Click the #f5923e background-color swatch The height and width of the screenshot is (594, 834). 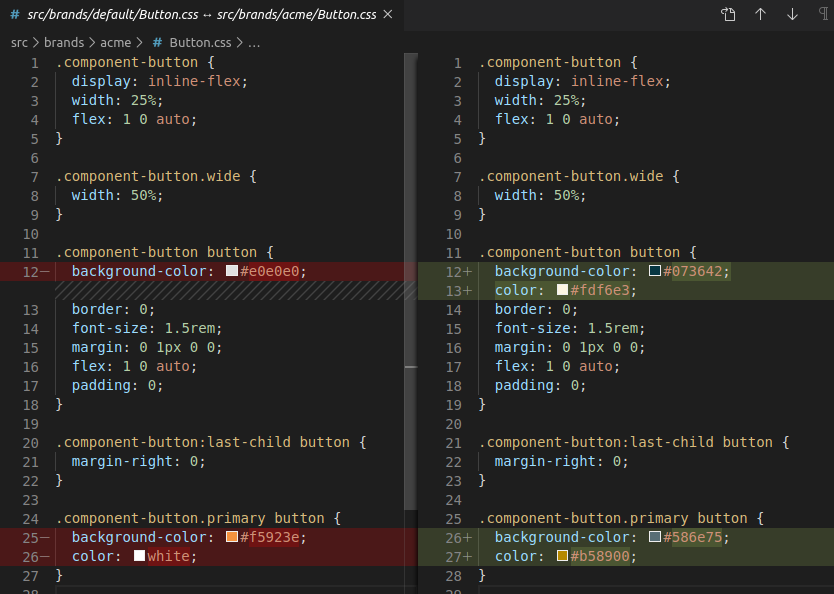[232, 537]
